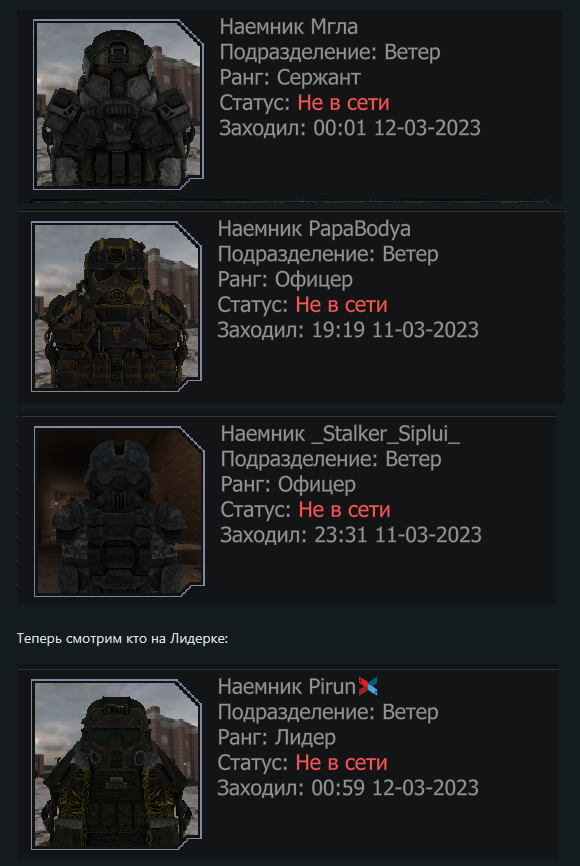Click the rank text Ранг: Лидер
Image resolution: width=580 pixels, height=866 pixels.
(277, 737)
